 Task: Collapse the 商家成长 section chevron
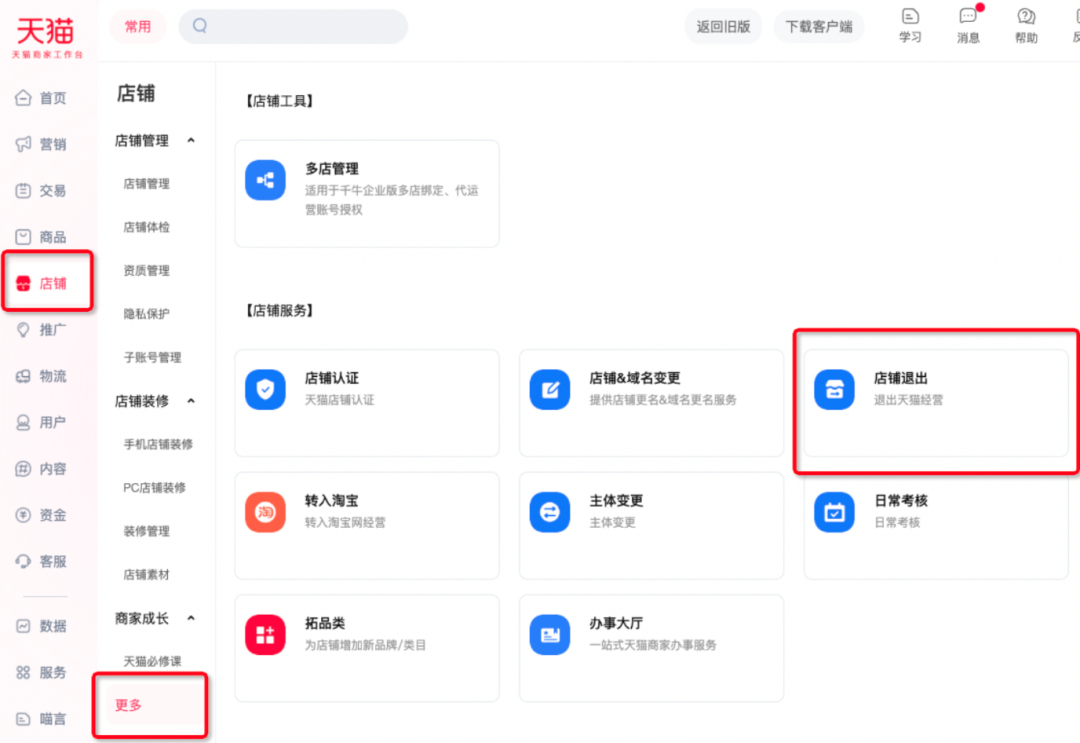pos(191,618)
